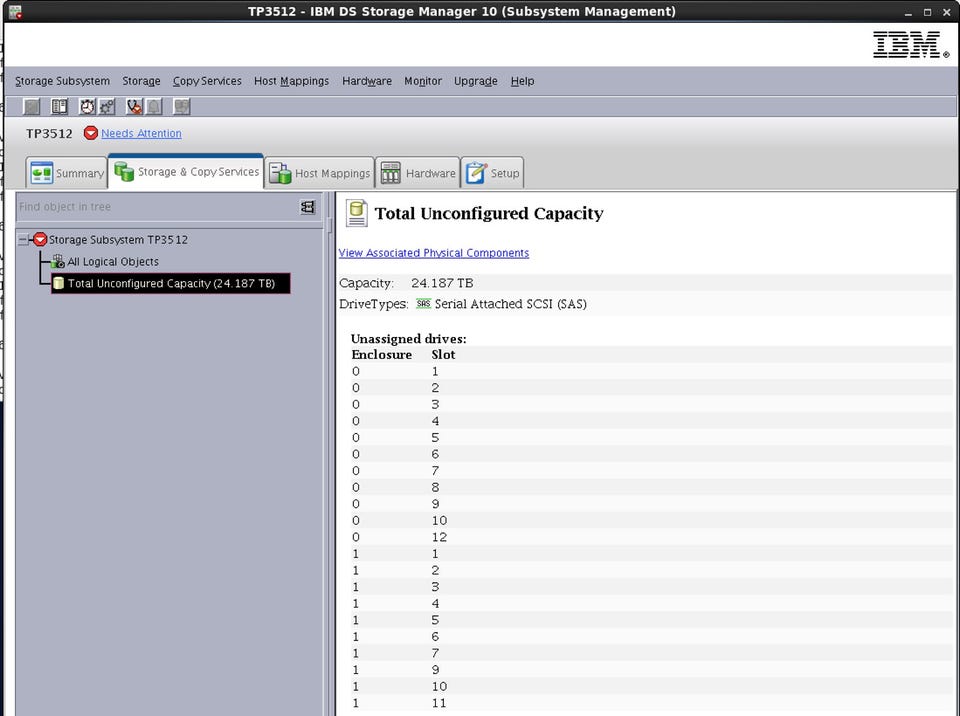Screen dimensions: 960x716
Task: Click the stopwatch monitor toolbar icon
Action: tap(87, 107)
